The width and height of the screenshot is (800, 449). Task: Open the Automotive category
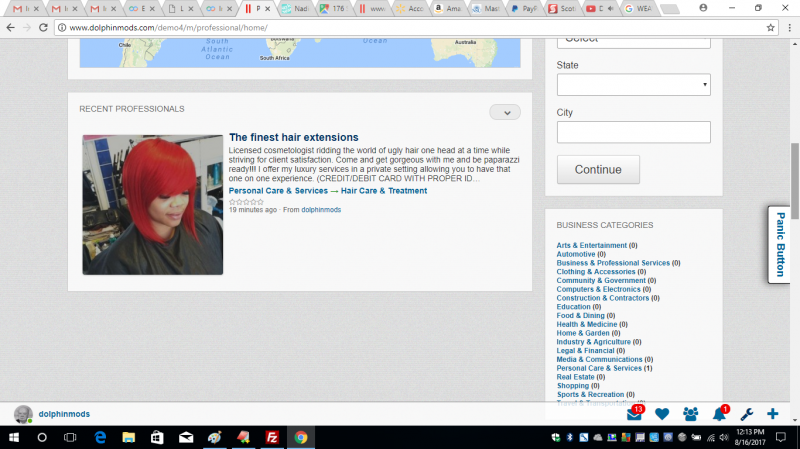[576, 254]
